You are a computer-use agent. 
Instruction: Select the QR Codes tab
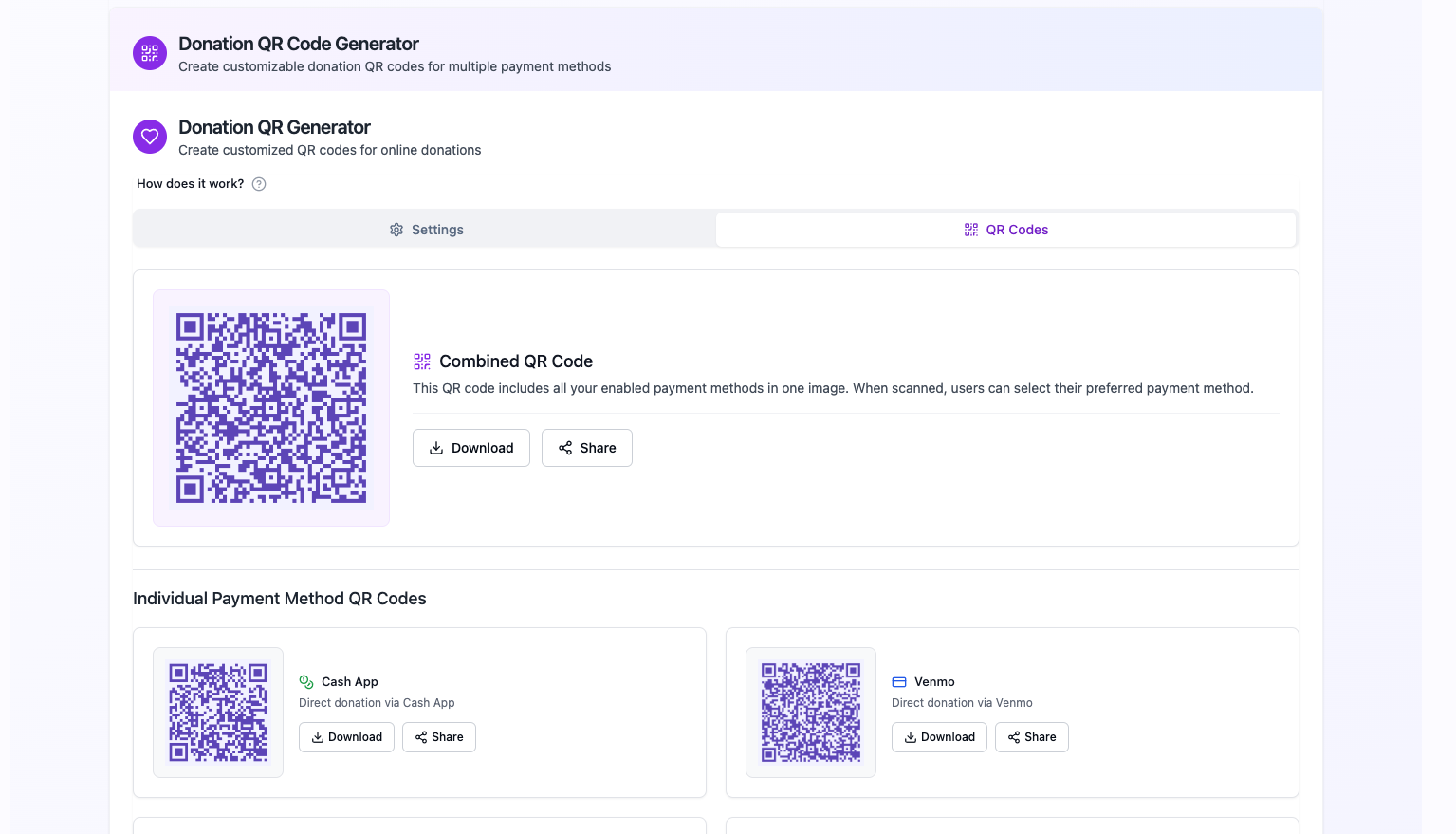[x=1005, y=229]
